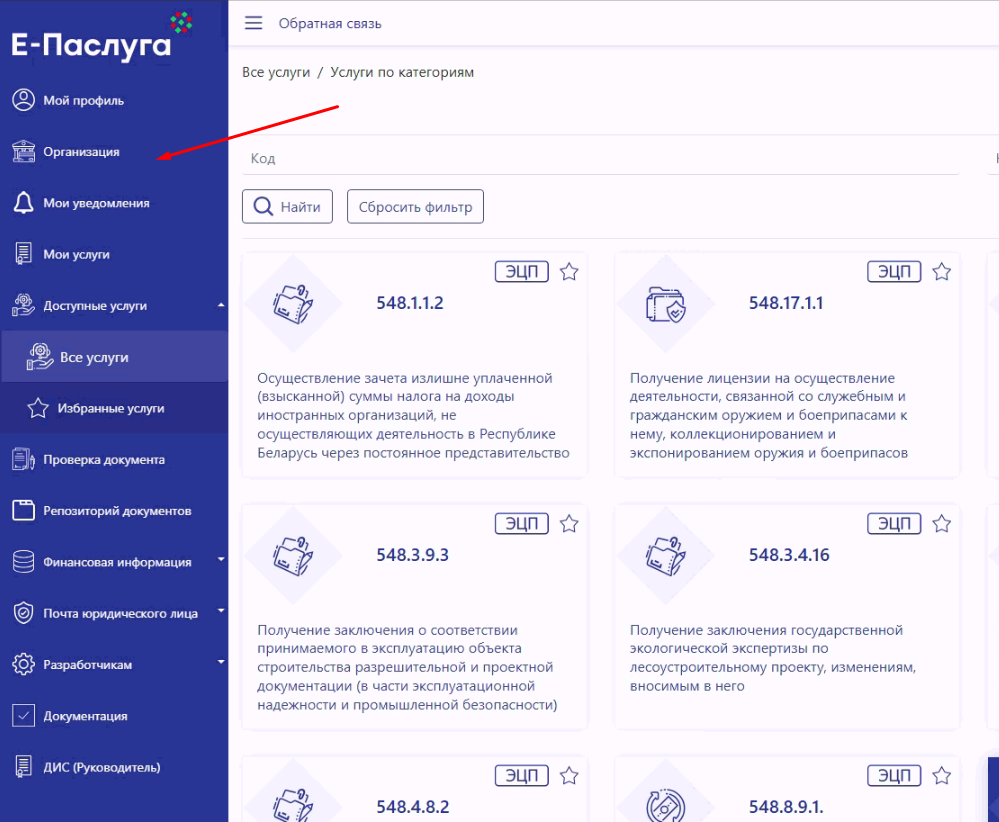This screenshot has width=999, height=822.
Task: Favorite service 548.1.1.2 with star
Action: tap(569, 272)
